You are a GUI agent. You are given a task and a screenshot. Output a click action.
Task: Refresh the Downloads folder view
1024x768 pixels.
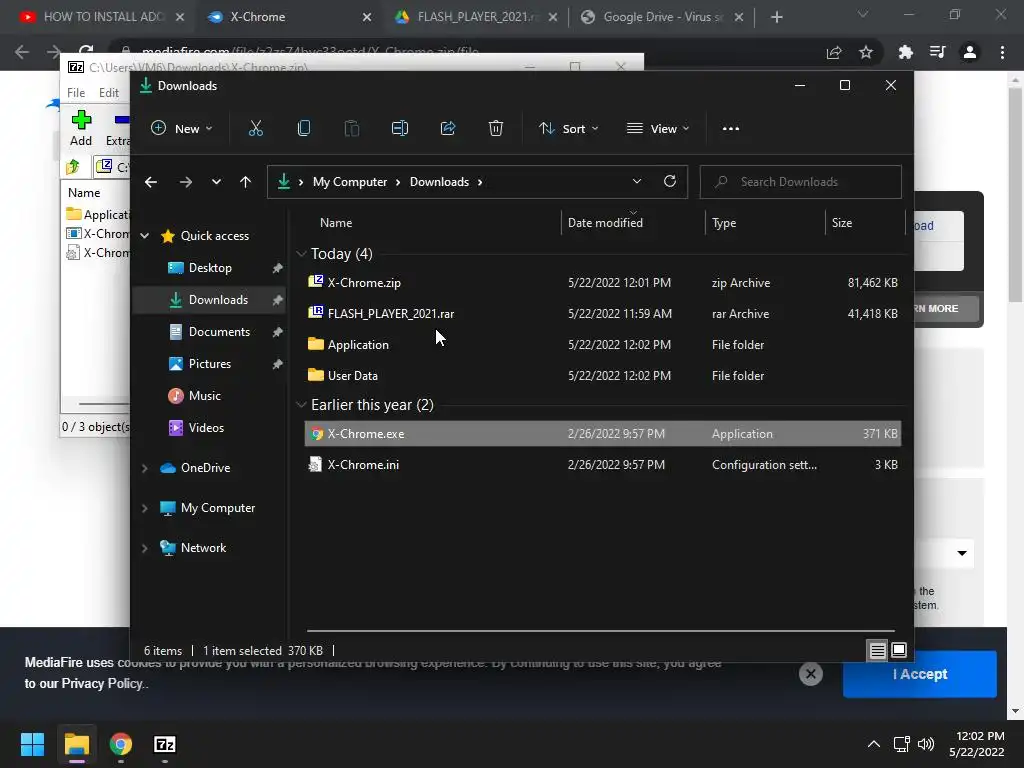(x=669, y=182)
